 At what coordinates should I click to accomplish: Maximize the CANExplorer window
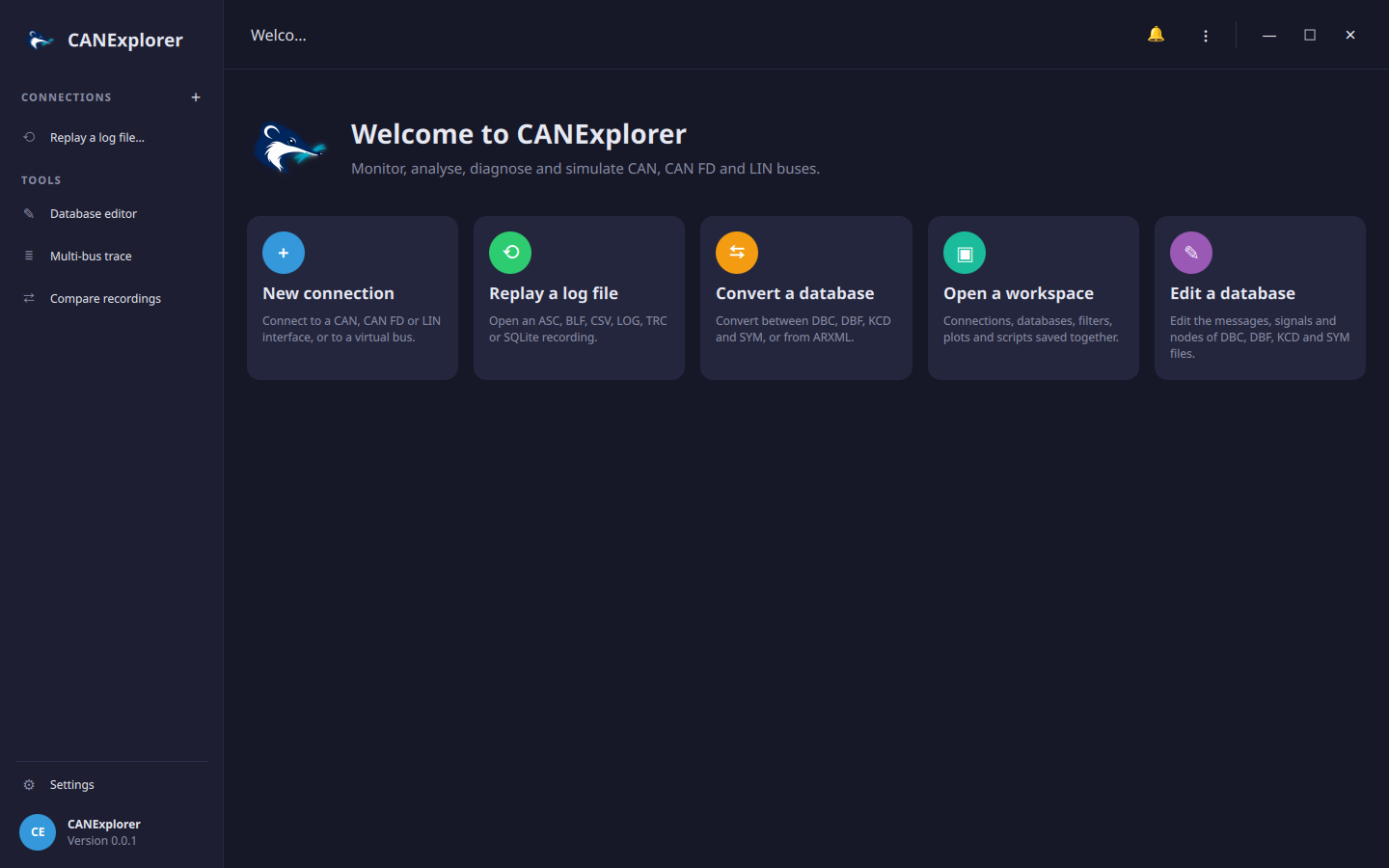click(1310, 35)
